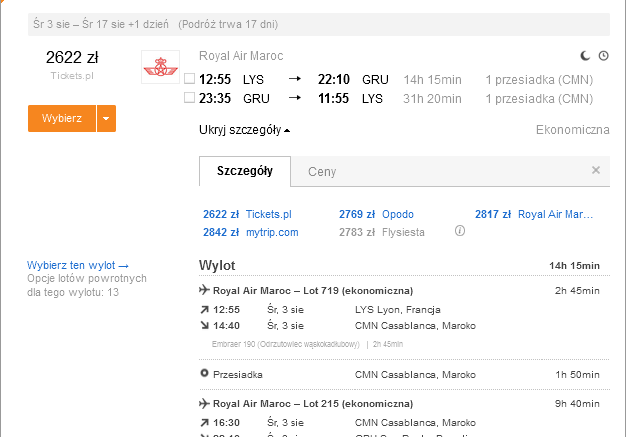Click the overnight flight moon icon
Image resolution: width=636 pixels, height=437 pixels.
(x=584, y=56)
